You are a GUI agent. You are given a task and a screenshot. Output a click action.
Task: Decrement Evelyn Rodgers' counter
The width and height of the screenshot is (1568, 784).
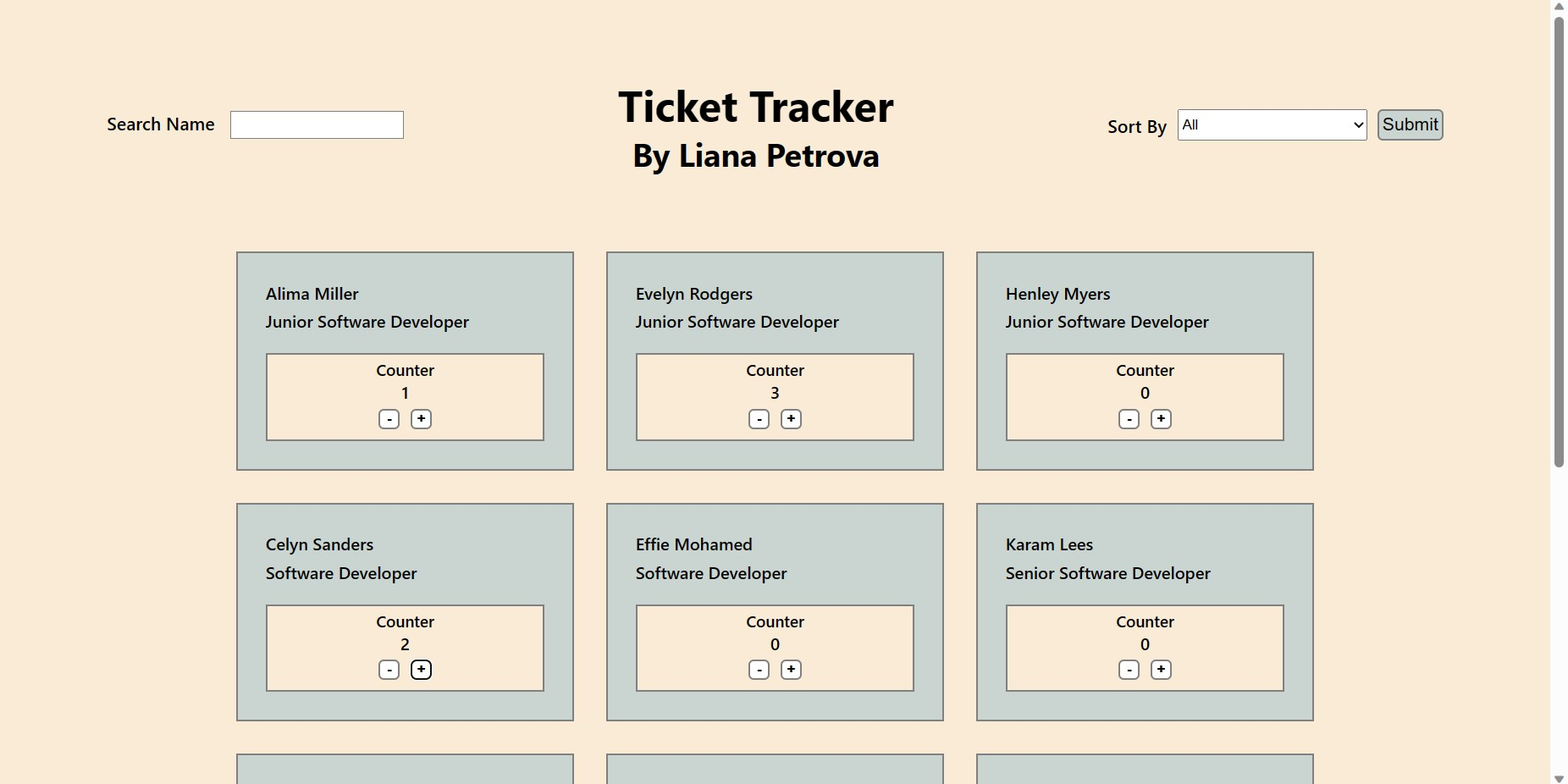759,419
